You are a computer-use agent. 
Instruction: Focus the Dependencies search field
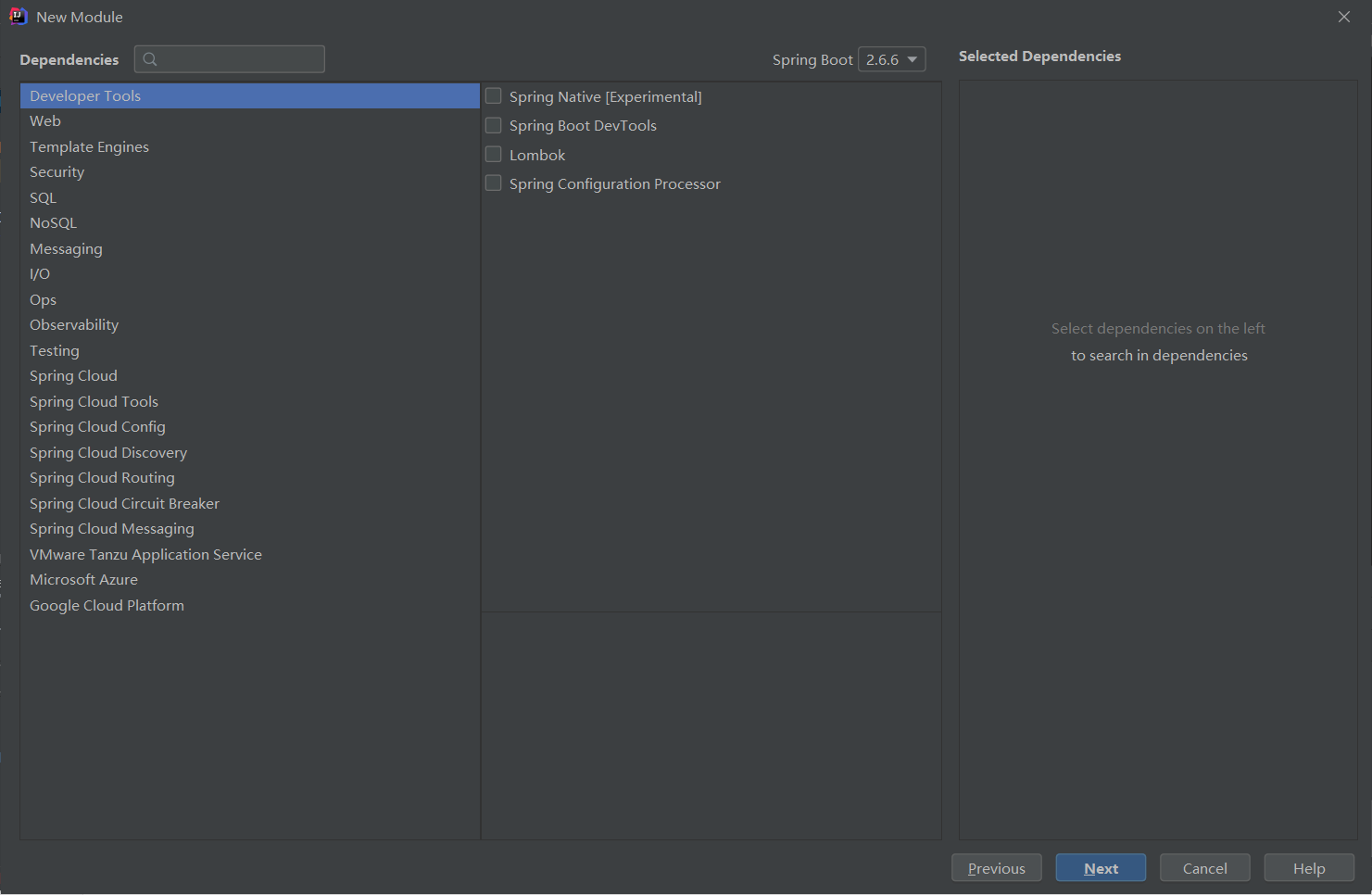pos(230,59)
